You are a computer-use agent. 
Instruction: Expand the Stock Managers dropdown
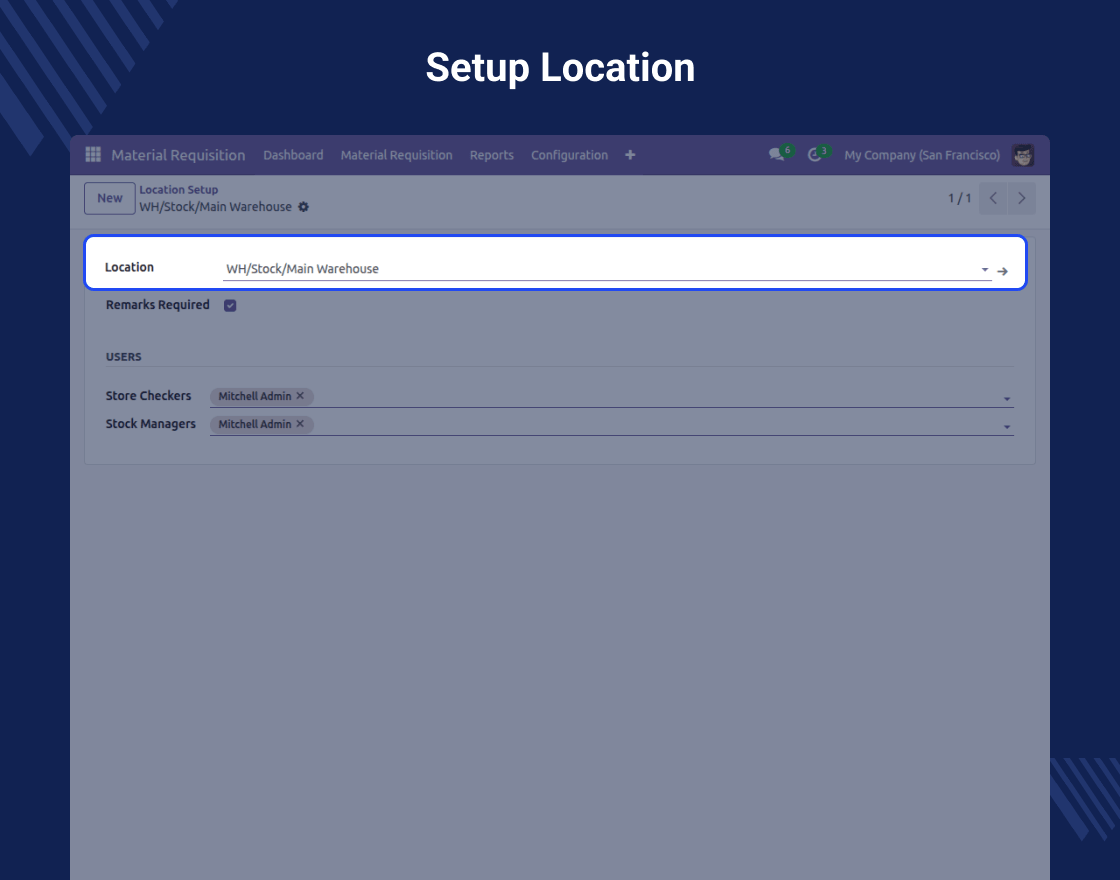1006,427
